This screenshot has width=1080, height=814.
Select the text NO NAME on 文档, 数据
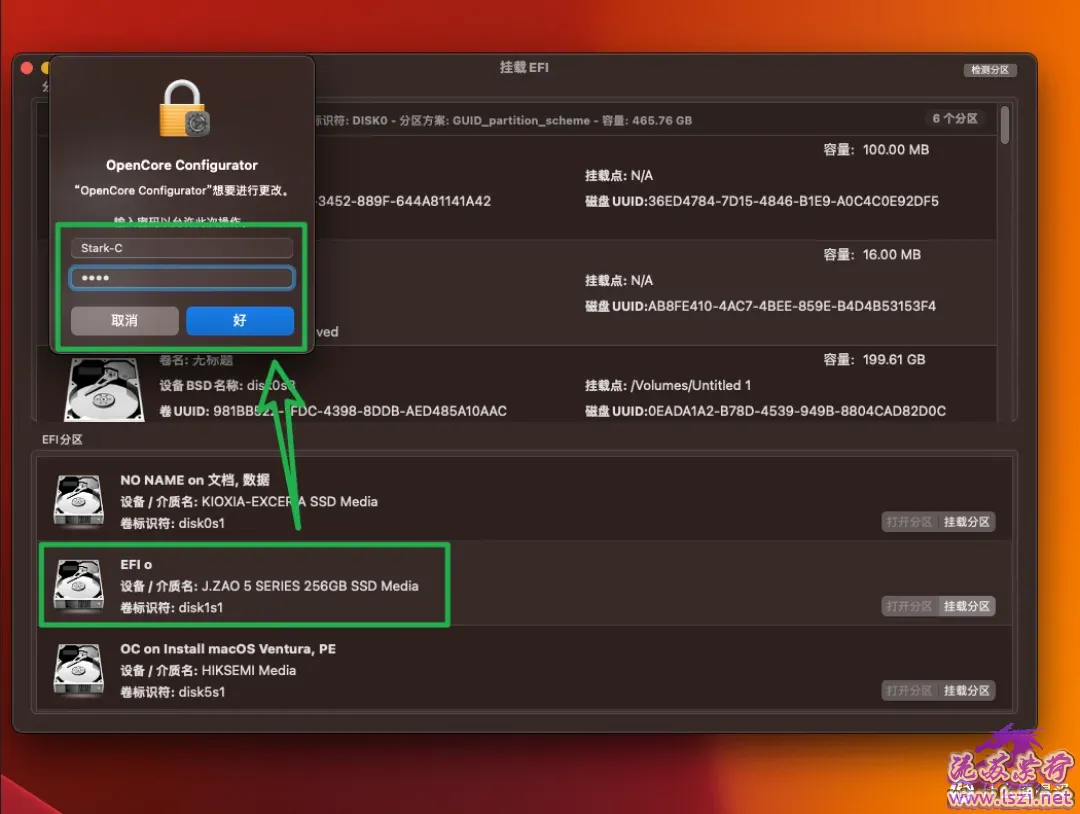click(195, 480)
